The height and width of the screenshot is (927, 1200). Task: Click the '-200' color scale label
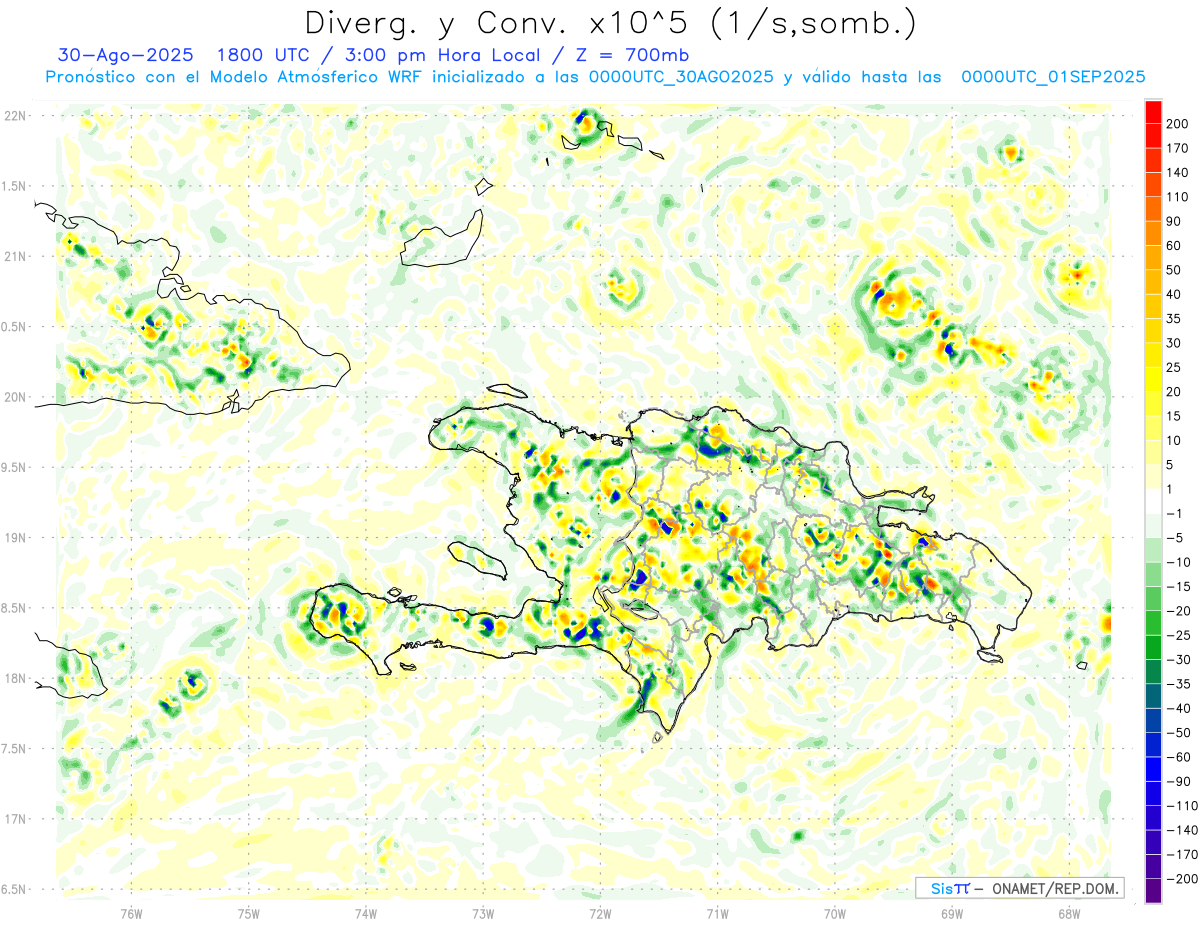(x=1184, y=879)
